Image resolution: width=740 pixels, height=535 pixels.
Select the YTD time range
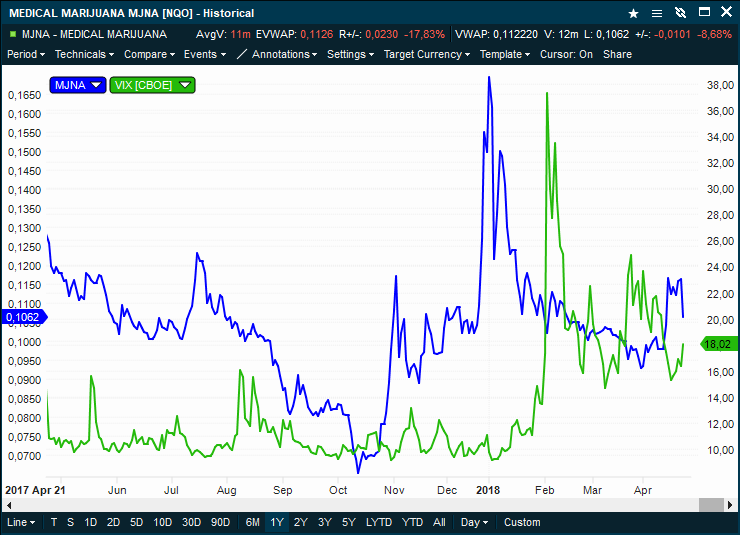pos(412,522)
